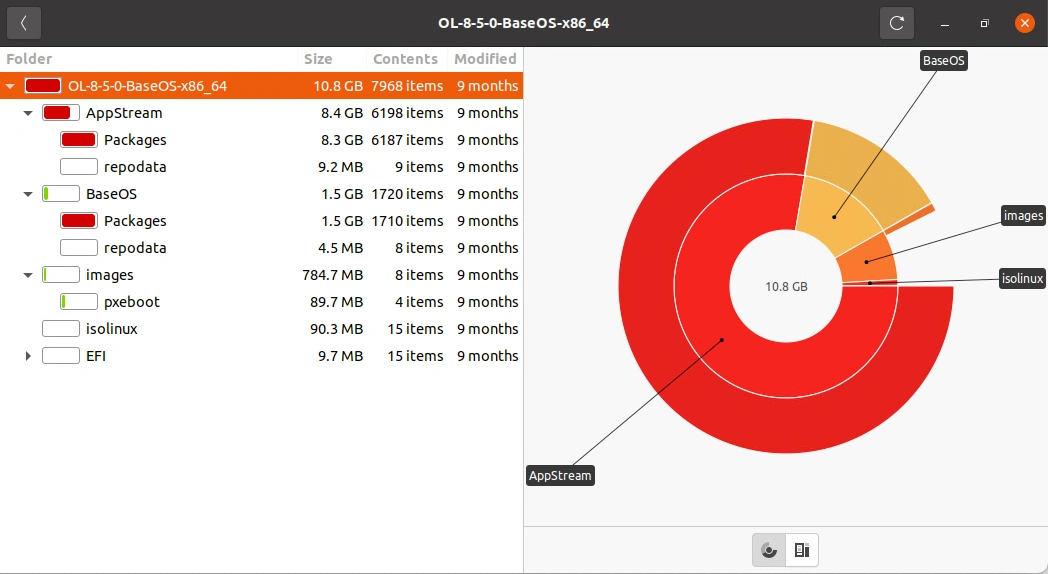Screen dimensions: 1048x574
Task: Collapse the BaseOS folder
Action: click(28, 194)
